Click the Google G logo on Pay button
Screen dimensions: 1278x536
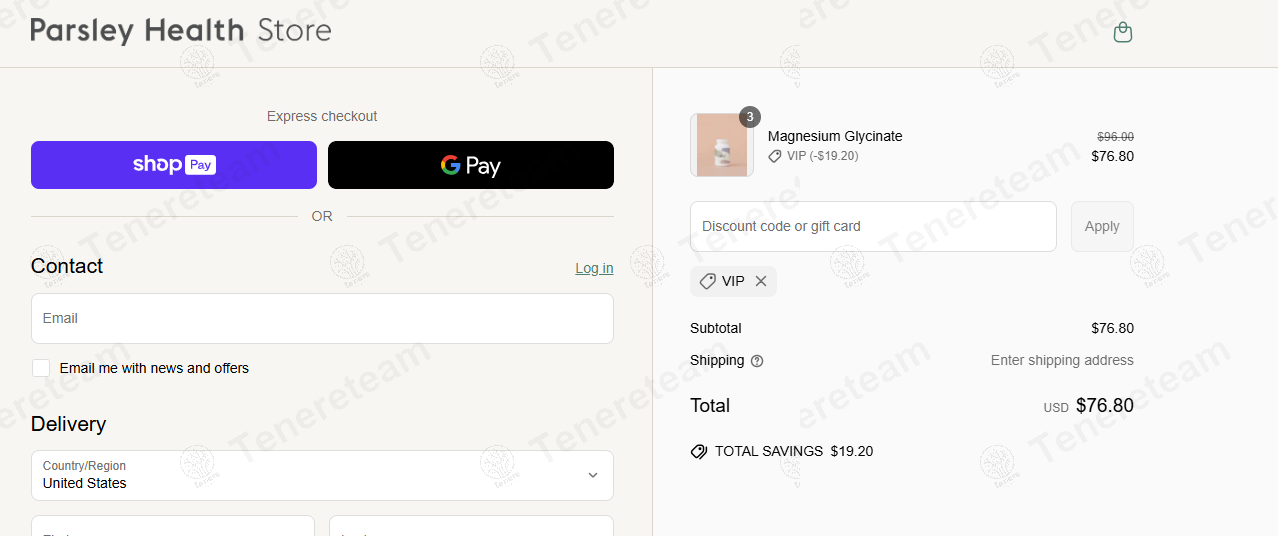coord(450,165)
